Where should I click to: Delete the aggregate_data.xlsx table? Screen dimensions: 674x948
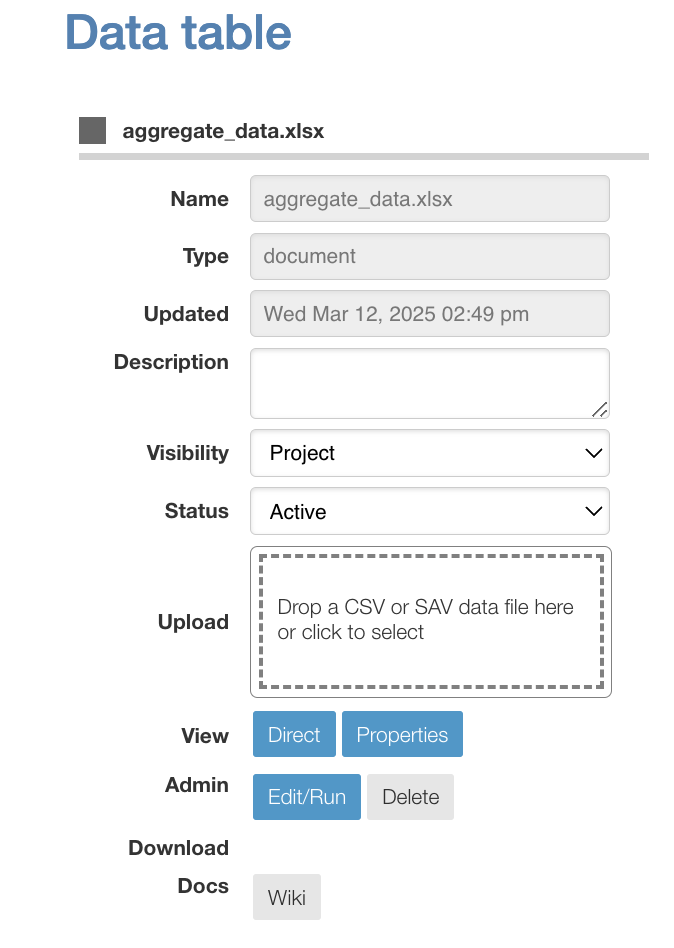410,797
